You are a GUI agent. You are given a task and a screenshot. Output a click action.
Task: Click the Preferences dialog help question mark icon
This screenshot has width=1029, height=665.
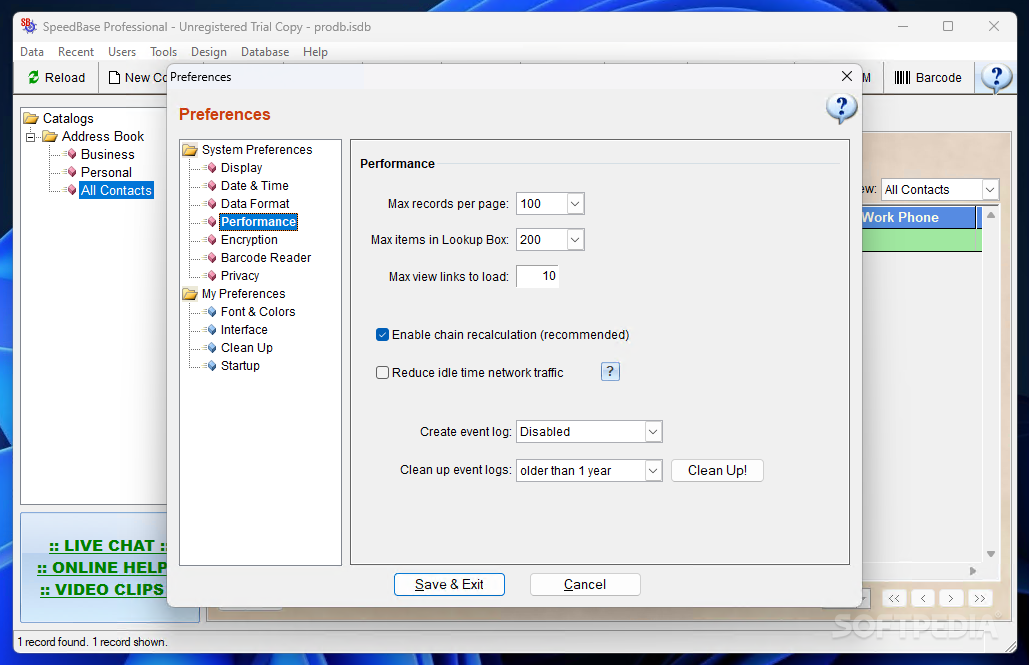841,108
